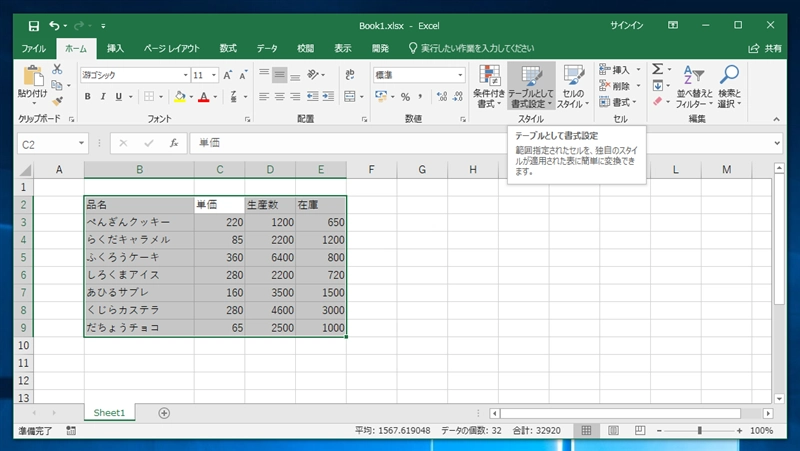Click the Wrap Text icon
This screenshot has width=800, height=451.
coord(350,75)
